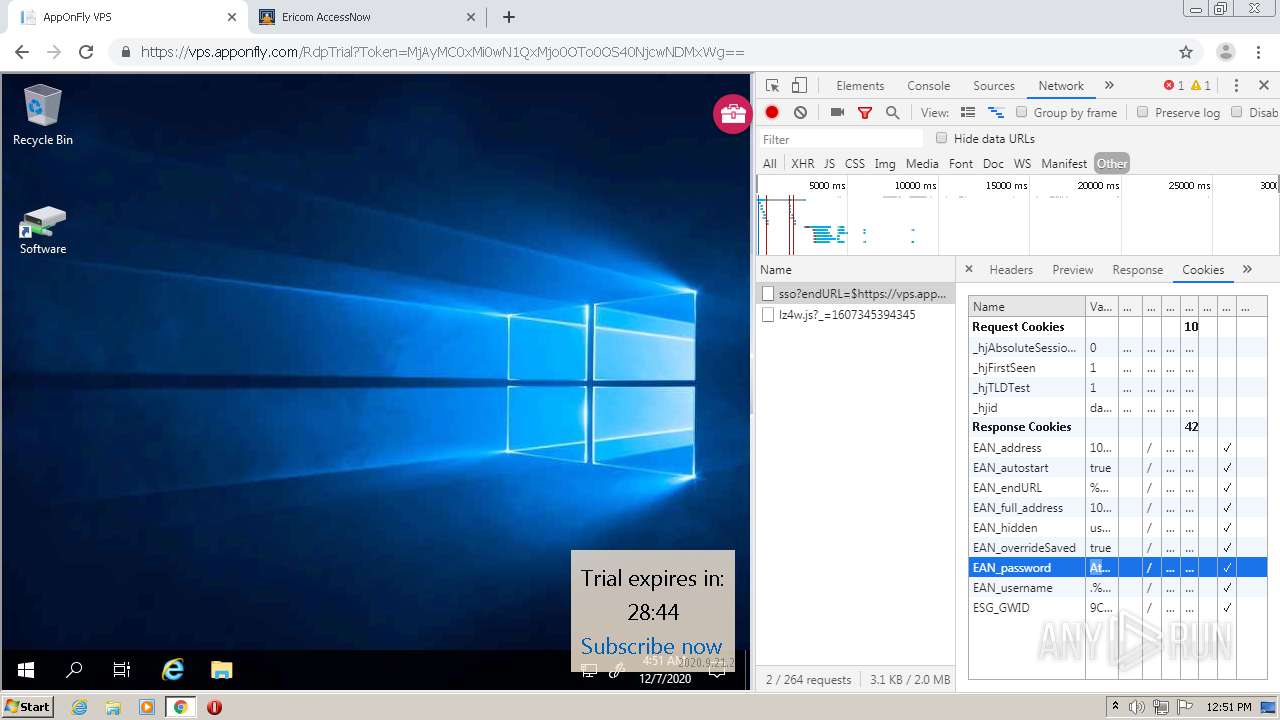Select the lz4w.js request row
Image resolution: width=1280 pixels, height=720 pixels.
[x=856, y=314]
